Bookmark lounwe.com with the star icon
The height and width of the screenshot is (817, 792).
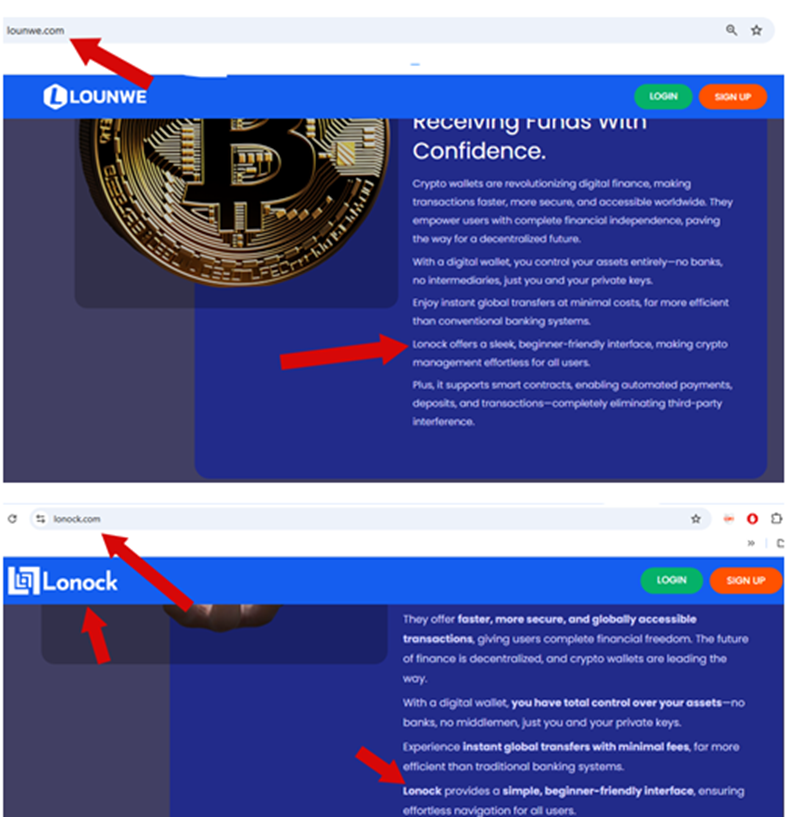click(756, 30)
